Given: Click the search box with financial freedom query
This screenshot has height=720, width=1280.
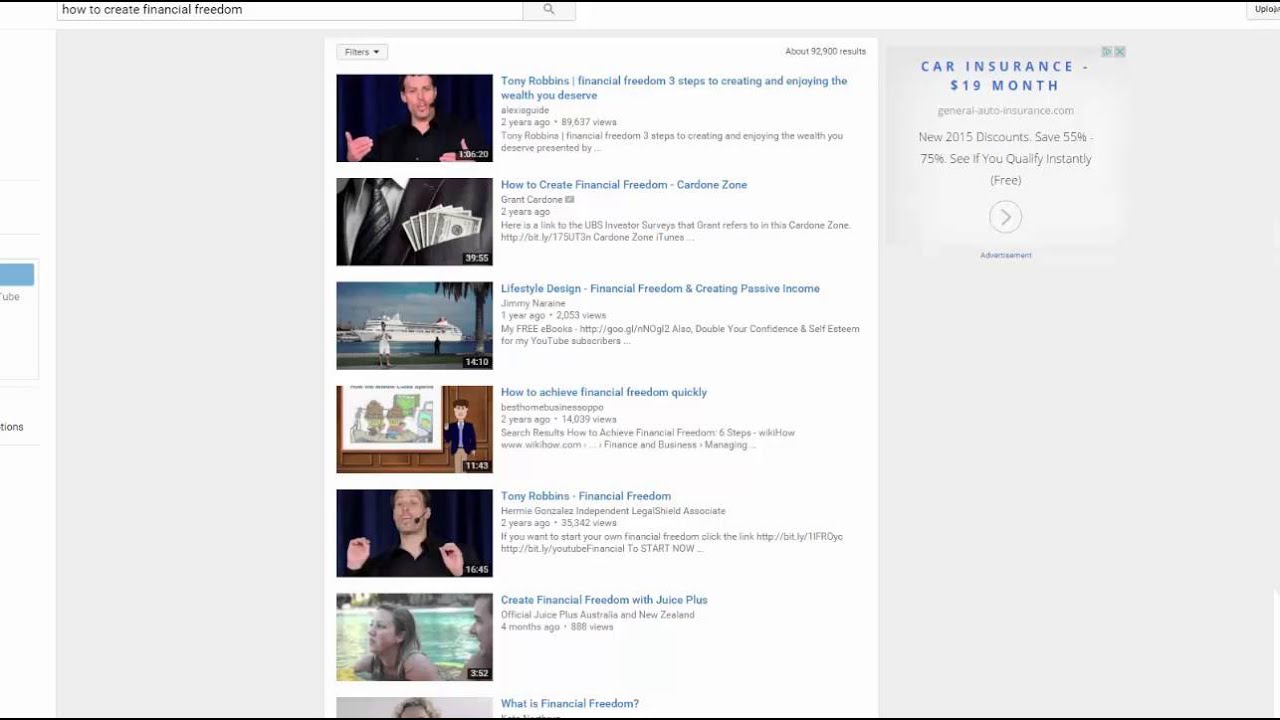Looking at the screenshot, I should 290,9.
